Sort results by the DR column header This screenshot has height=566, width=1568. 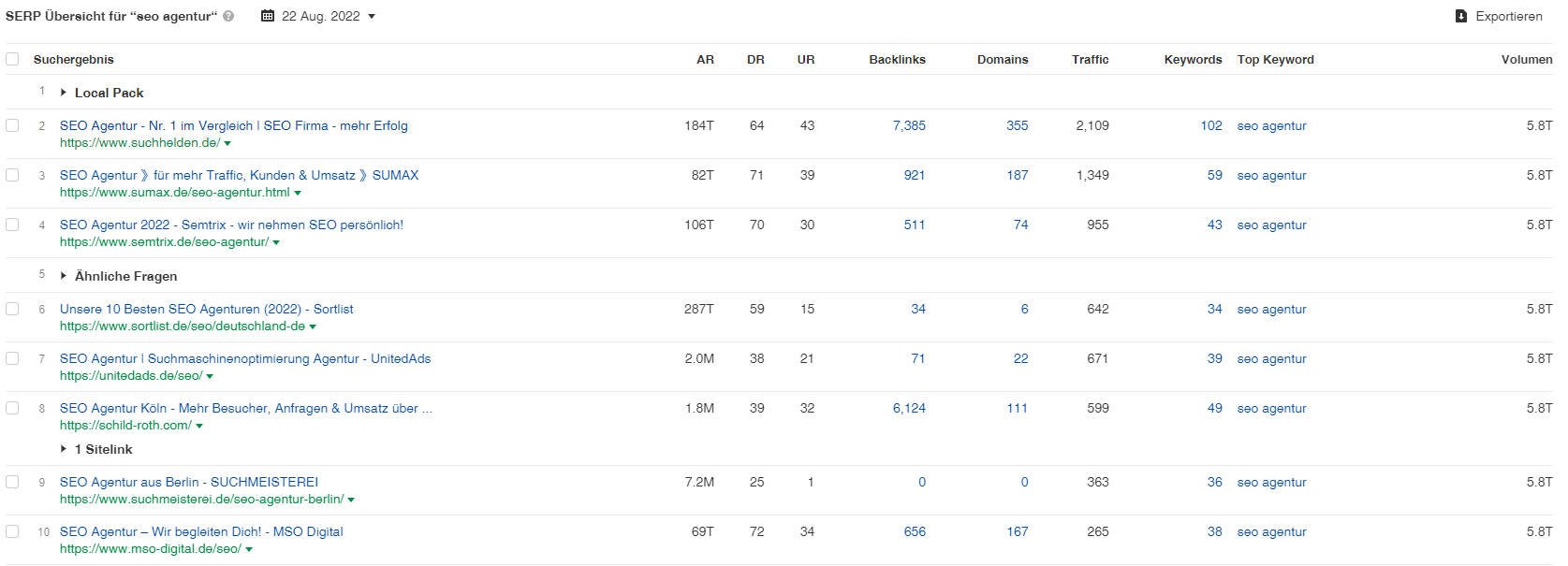click(755, 59)
